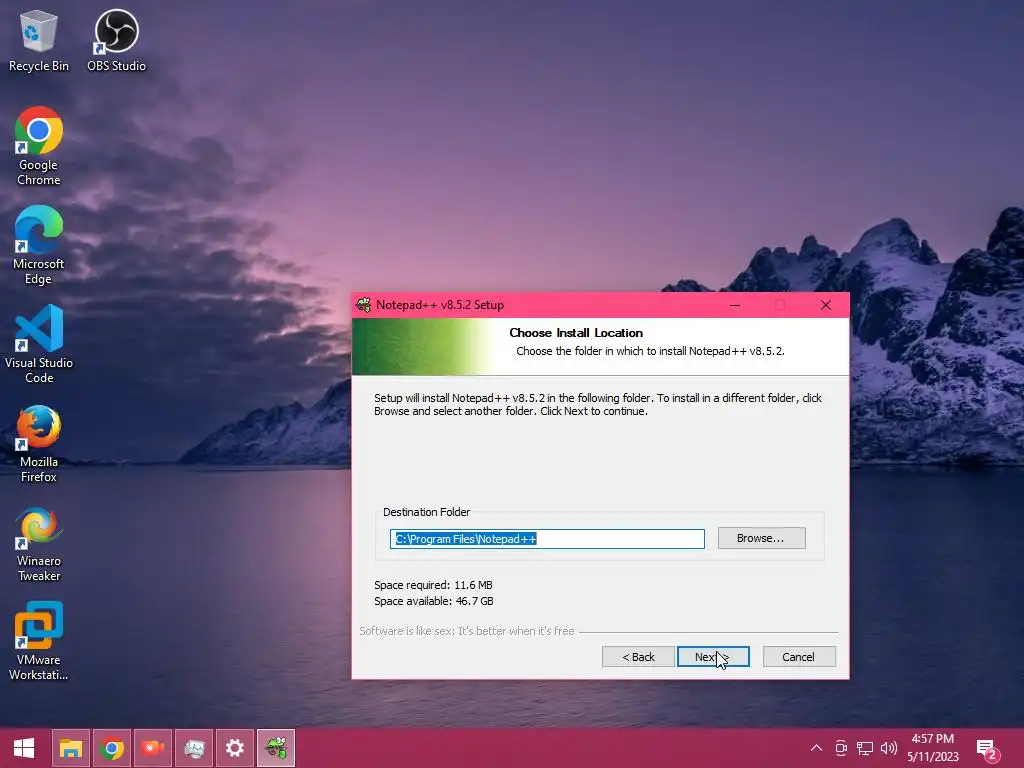Screen dimensions: 1024x768
Task: Open OBS Studio desktop shortcut
Action: pos(116,40)
